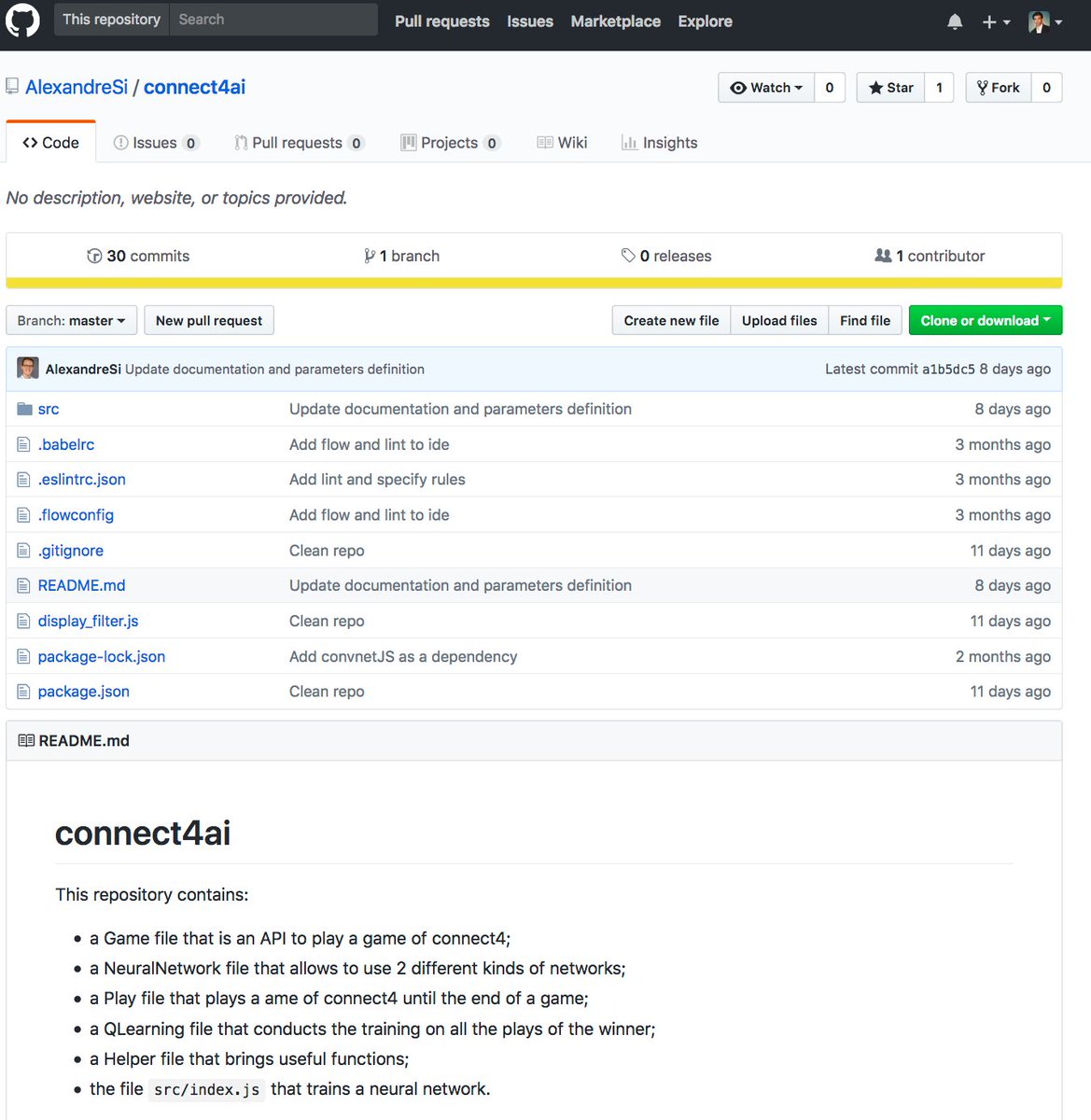Open the display_filter.js file link
This screenshot has height=1120, width=1091.
pos(88,621)
